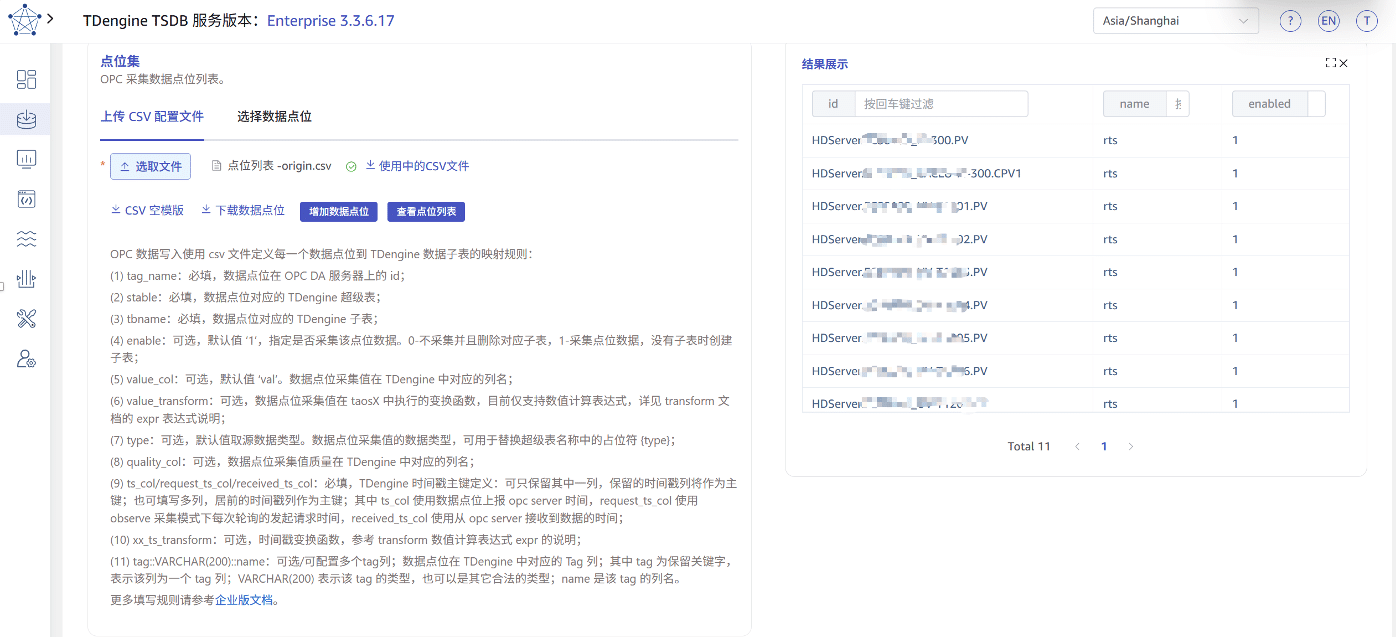Focus the id filter input field
1396x637 pixels.
coord(941,104)
